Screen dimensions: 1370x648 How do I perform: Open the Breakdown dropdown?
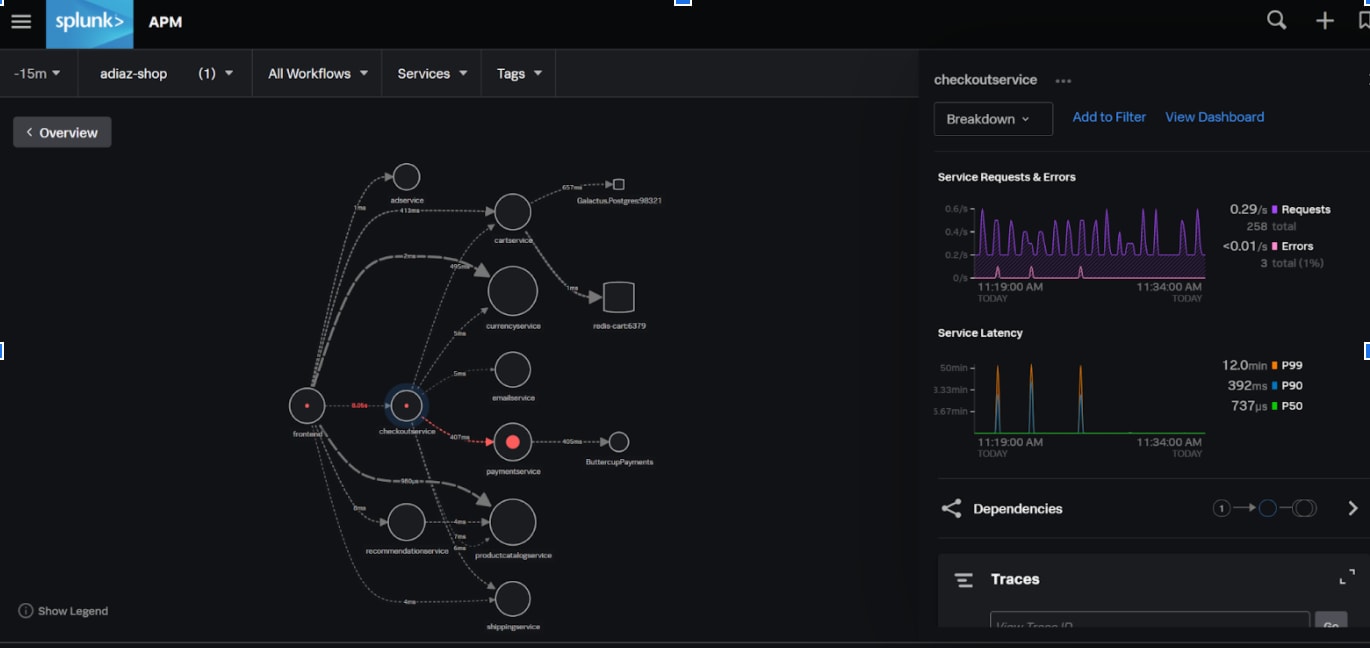pyautogui.click(x=993, y=119)
